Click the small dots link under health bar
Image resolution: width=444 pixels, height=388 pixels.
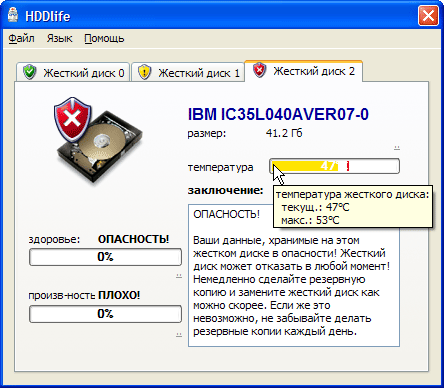(179, 276)
